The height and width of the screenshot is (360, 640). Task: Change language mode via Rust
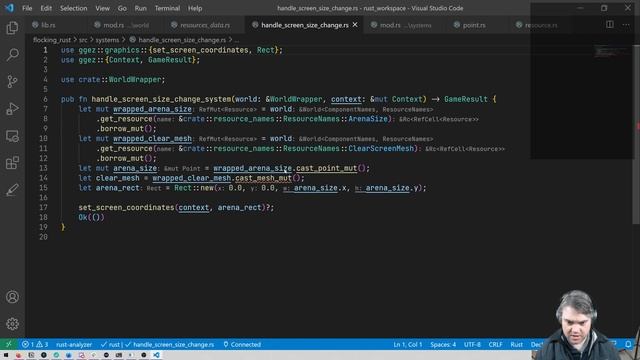coord(516,344)
